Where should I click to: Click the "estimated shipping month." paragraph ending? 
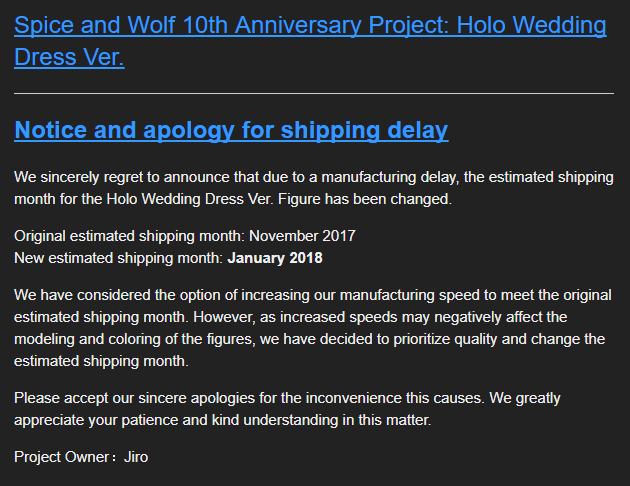(101, 361)
